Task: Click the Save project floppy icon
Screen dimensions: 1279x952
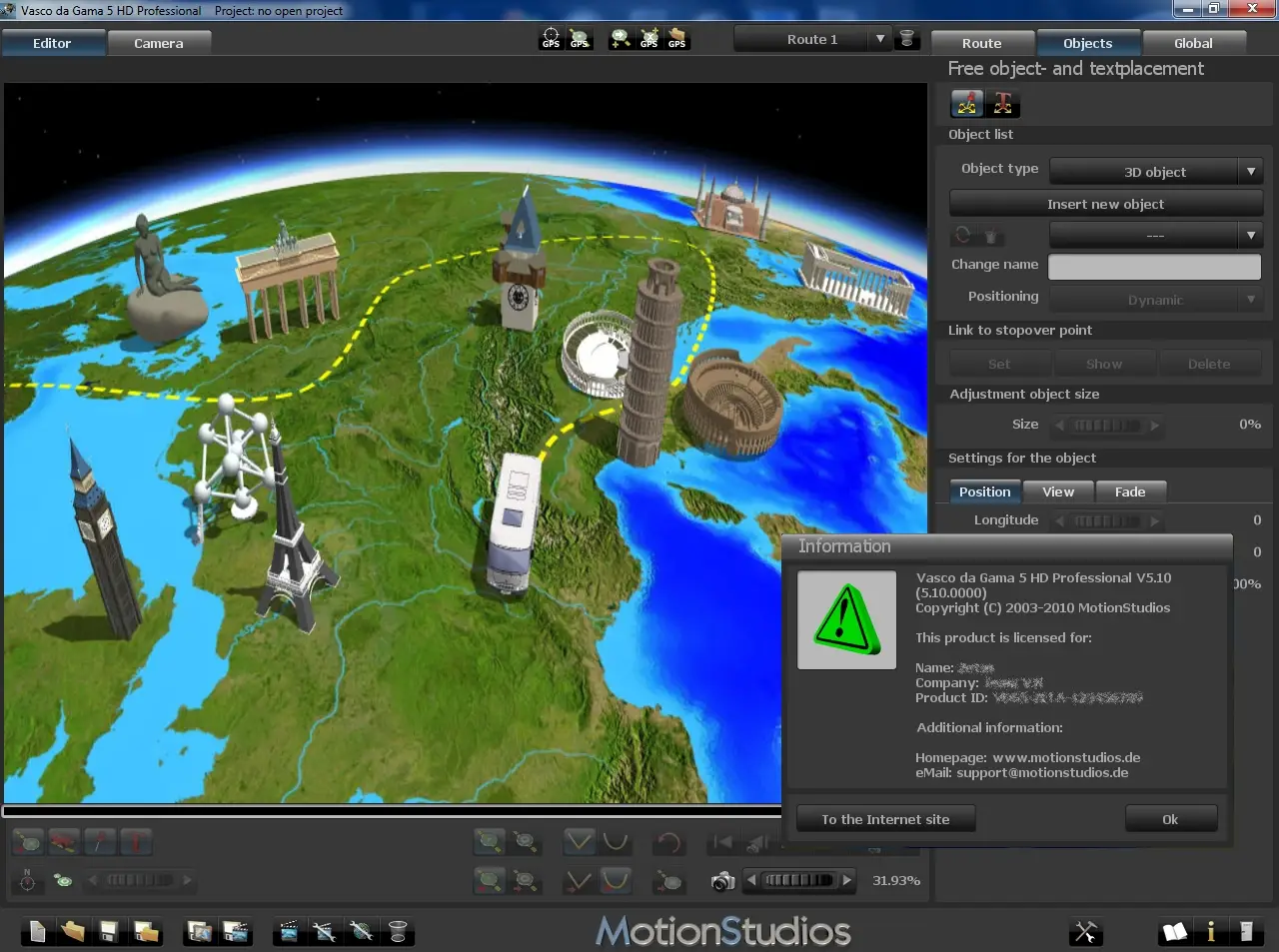Action: (108, 931)
